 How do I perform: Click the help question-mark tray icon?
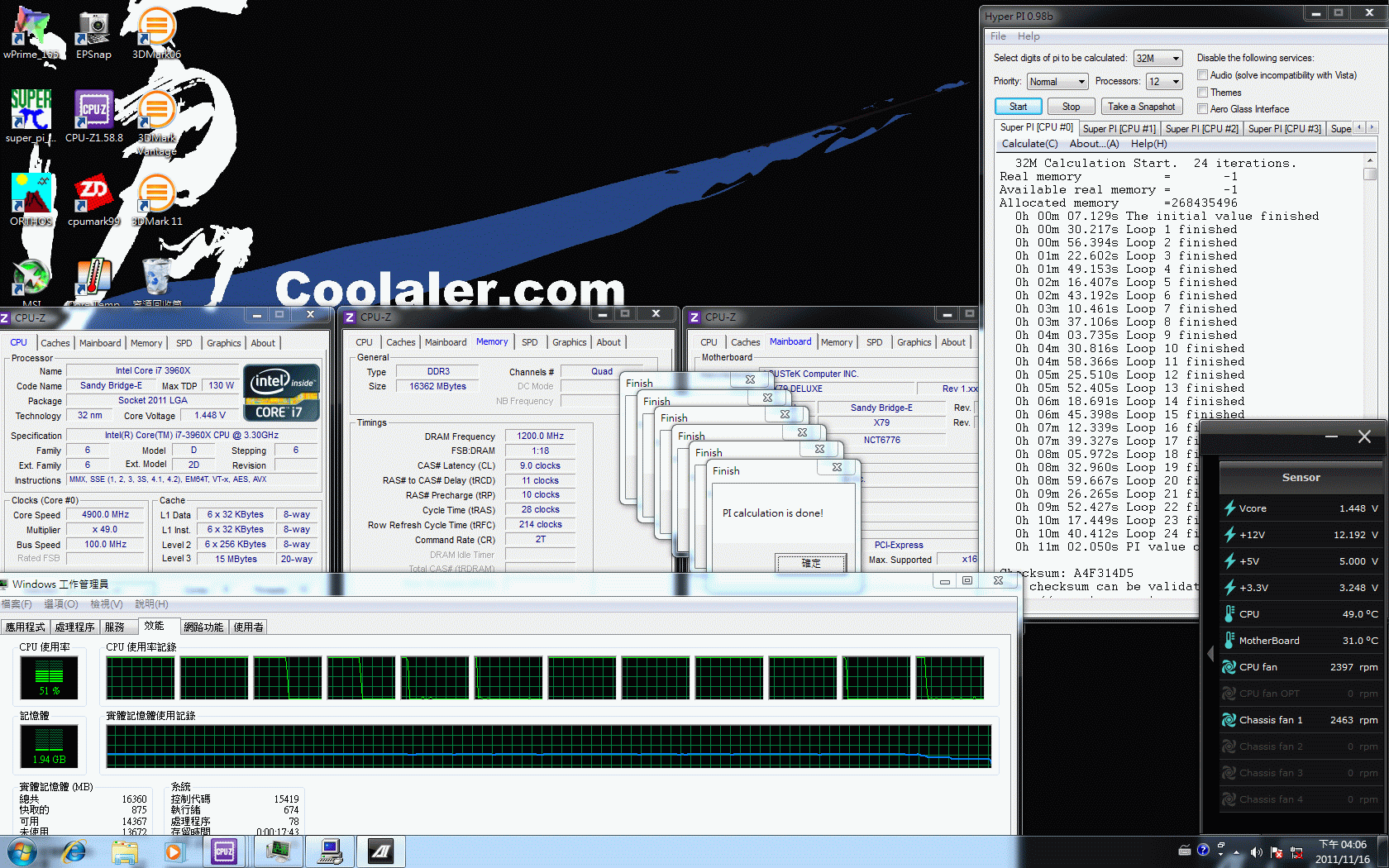coord(1203,850)
